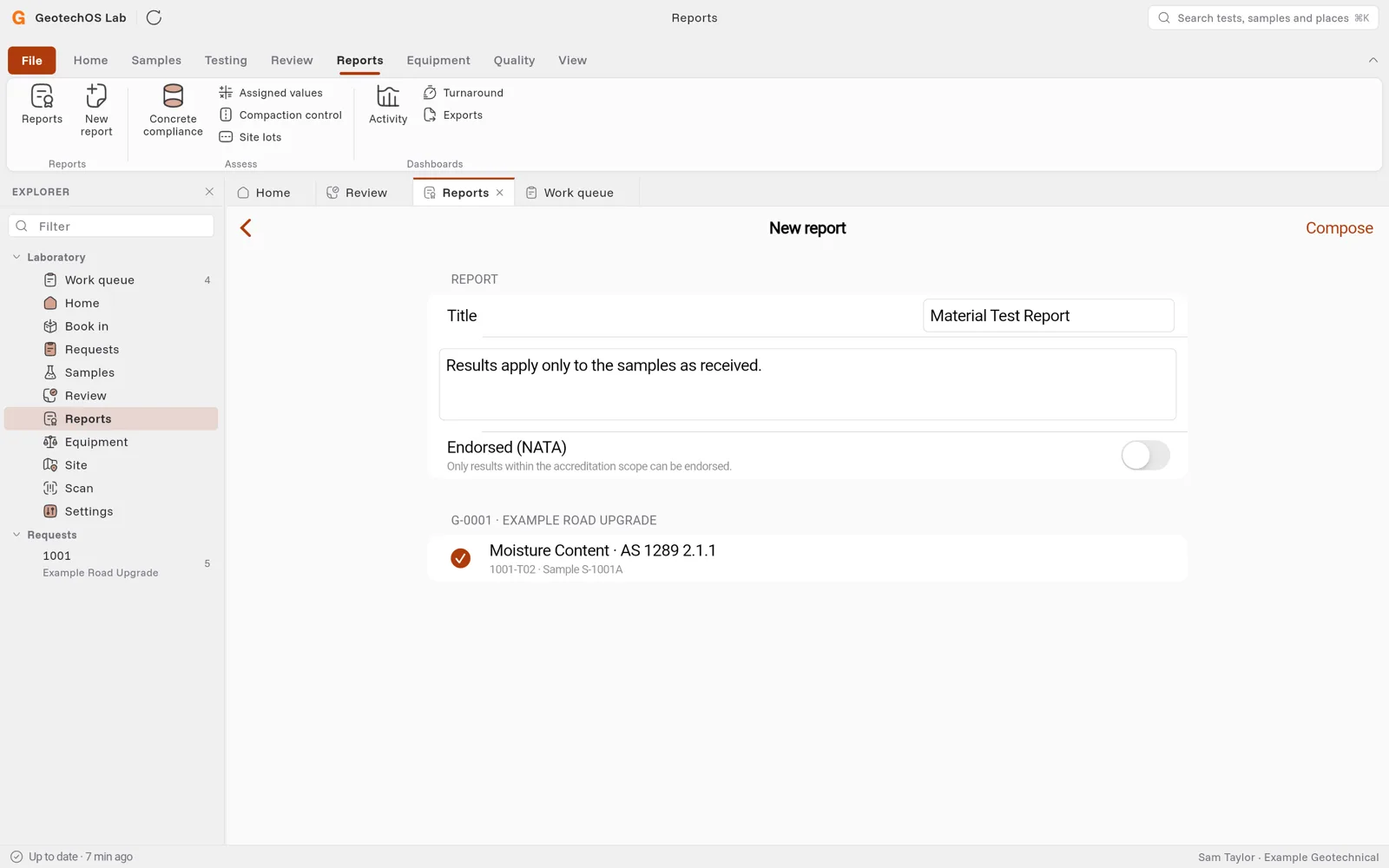This screenshot has width=1389, height=868.
Task: Open Review in the sidebar
Action: (111, 396)
